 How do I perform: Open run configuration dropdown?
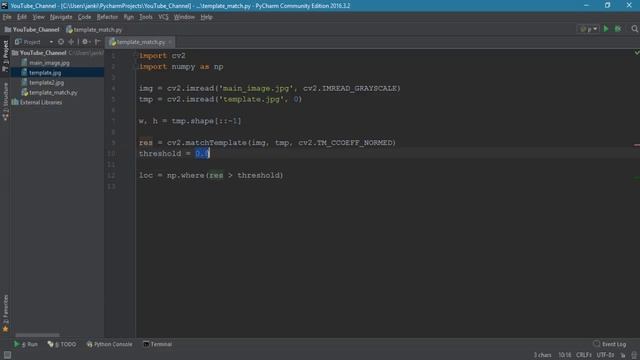pos(588,29)
